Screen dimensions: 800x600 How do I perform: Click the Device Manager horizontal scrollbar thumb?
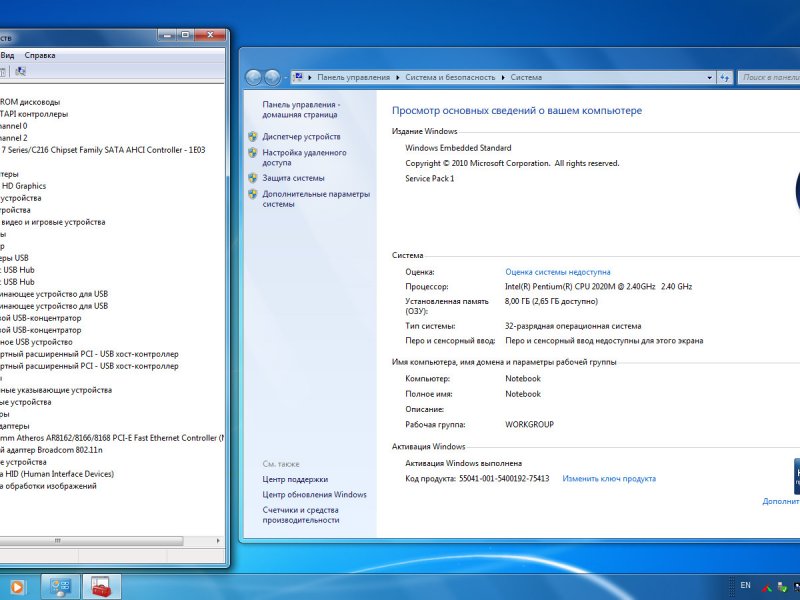pyautogui.click(x=91, y=540)
